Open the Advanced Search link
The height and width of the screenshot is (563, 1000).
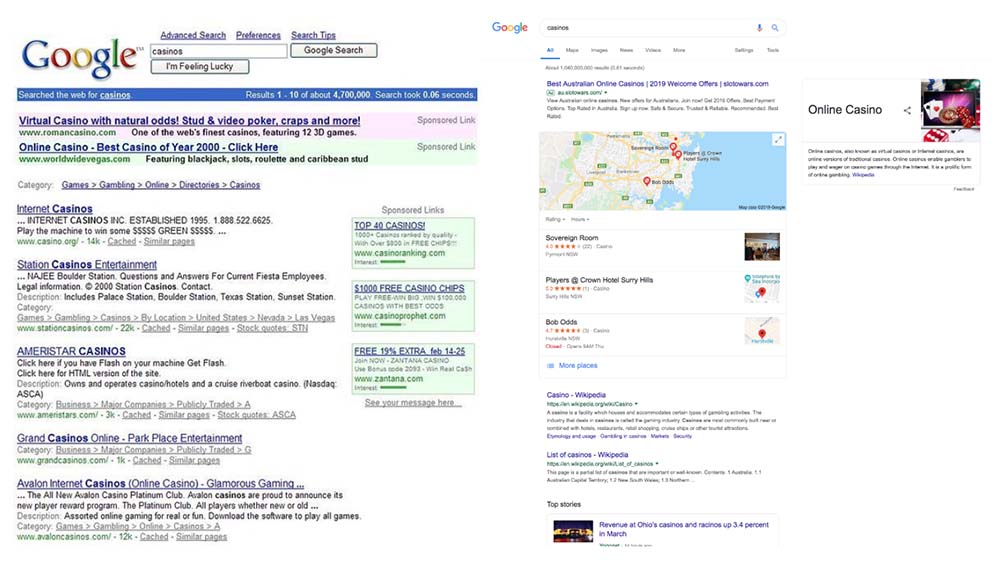[193, 35]
